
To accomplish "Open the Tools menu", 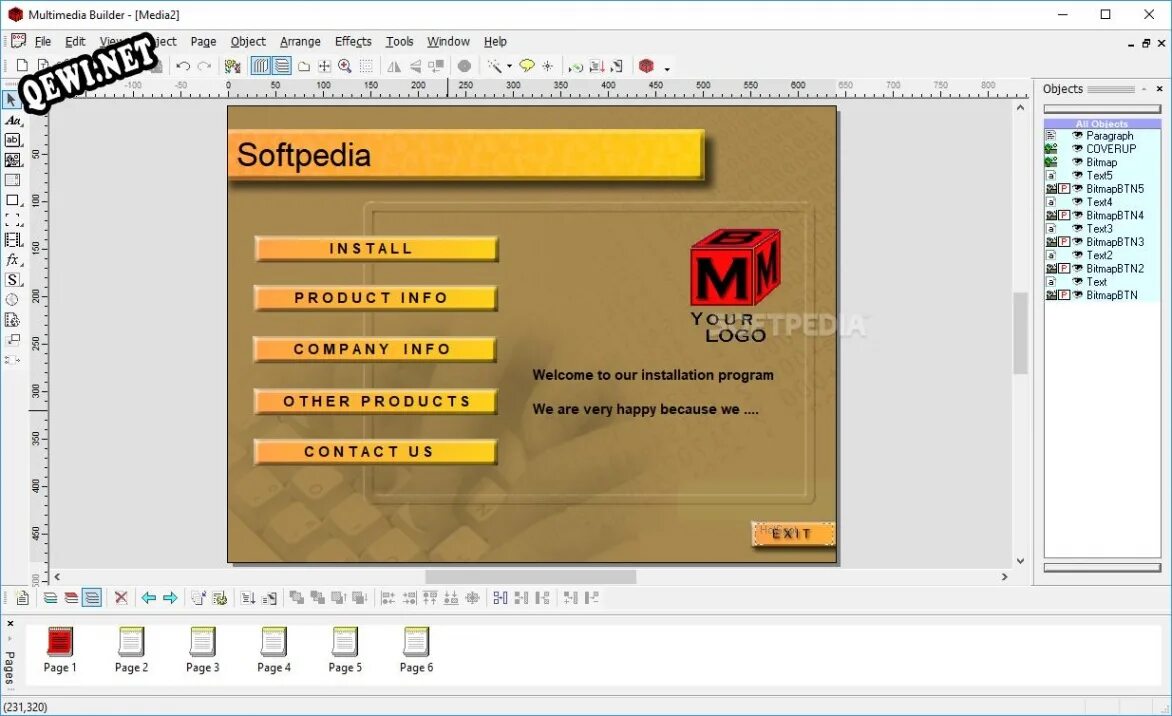I will pos(399,42).
